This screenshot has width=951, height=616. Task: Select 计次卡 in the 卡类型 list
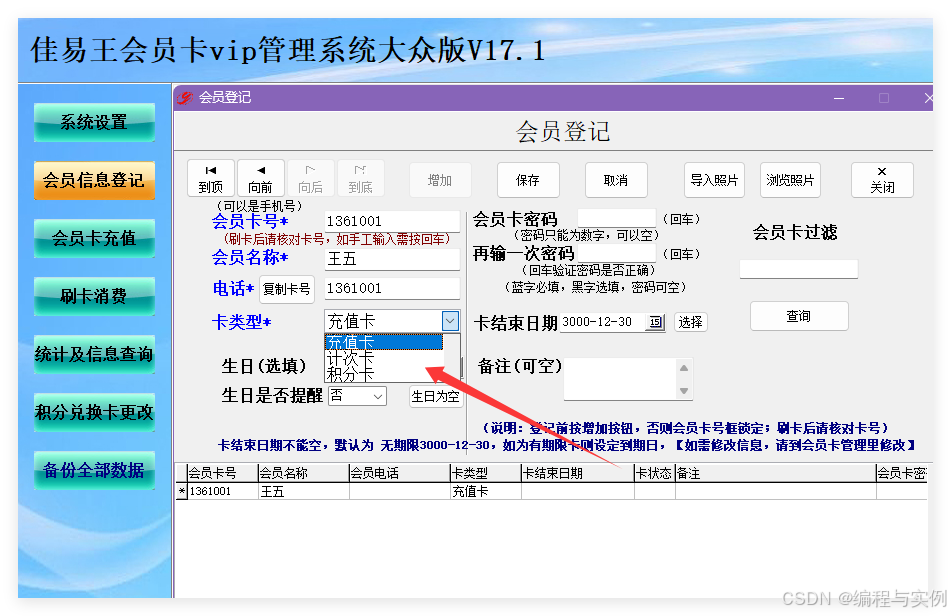pos(385,358)
